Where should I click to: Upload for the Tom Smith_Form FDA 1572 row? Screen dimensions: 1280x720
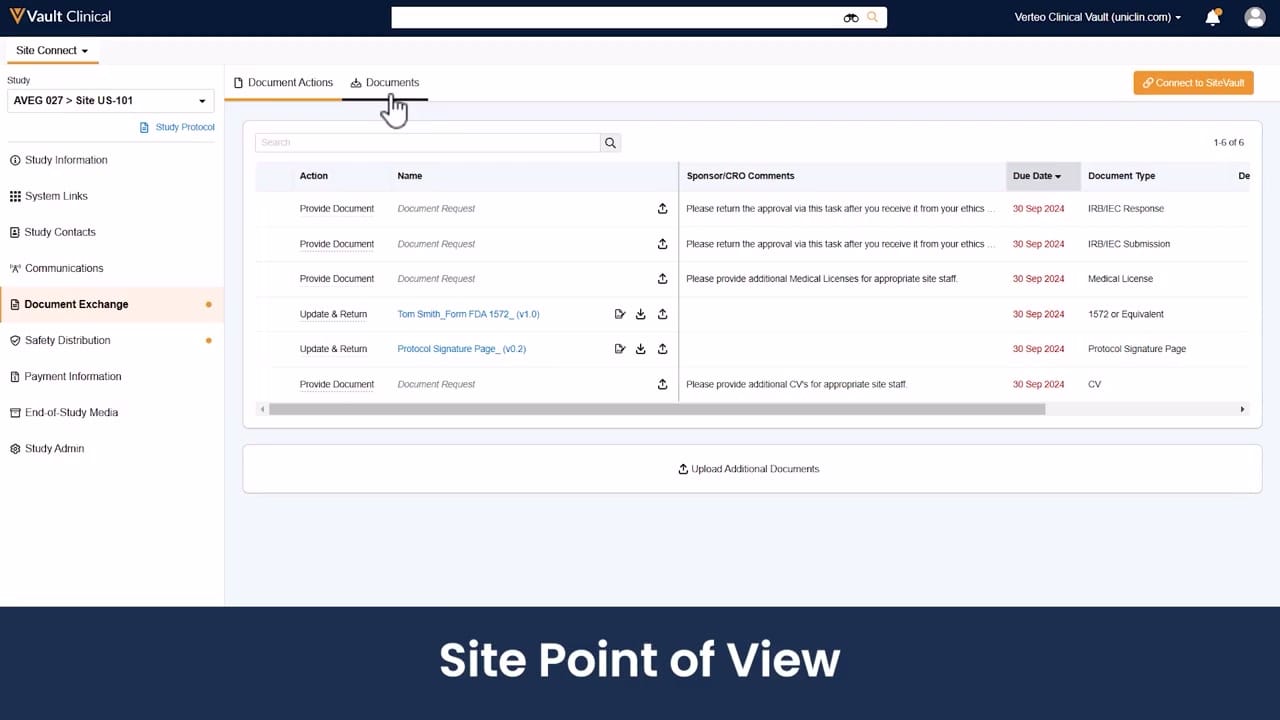point(662,314)
